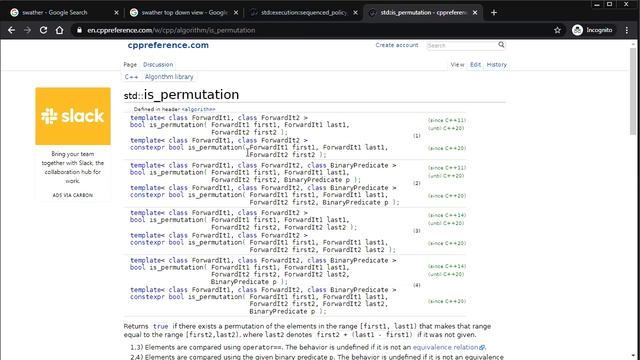The width and height of the screenshot is (640, 360).
Task: Click the std::is_permutation page heading
Action: point(181,95)
